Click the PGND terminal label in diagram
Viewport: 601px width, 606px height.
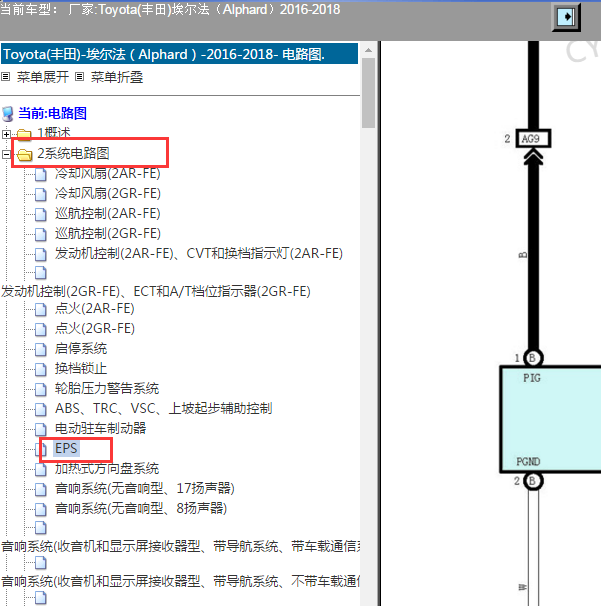[x=528, y=461]
